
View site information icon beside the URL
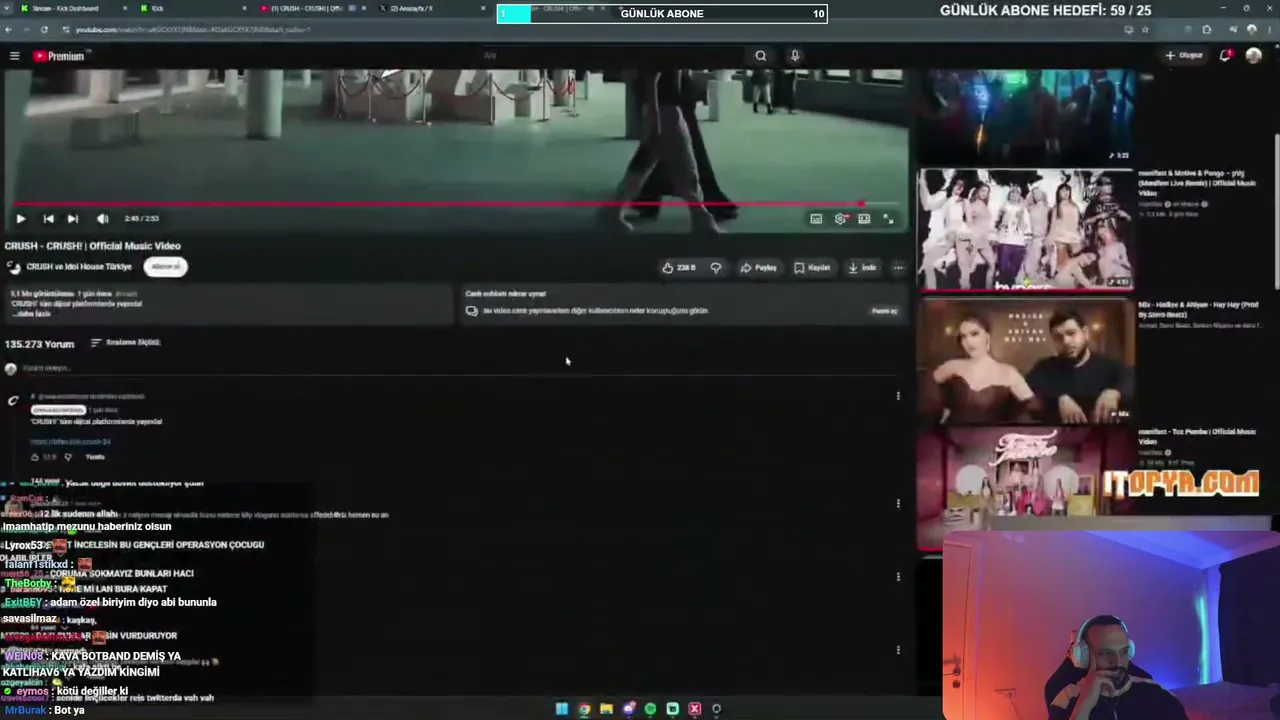66,30
